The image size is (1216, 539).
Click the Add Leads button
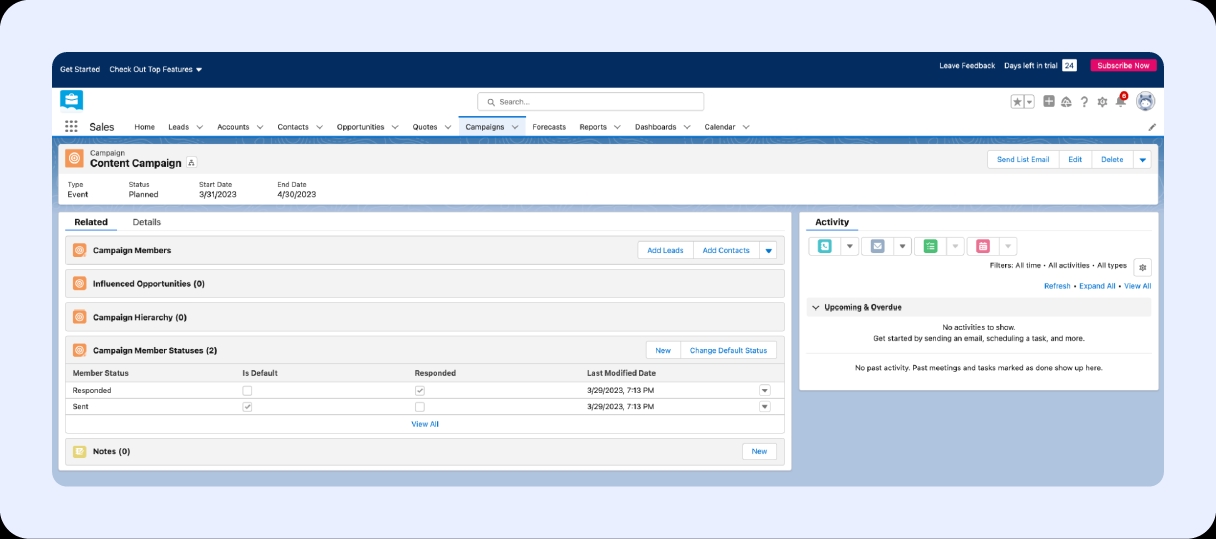pos(665,250)
